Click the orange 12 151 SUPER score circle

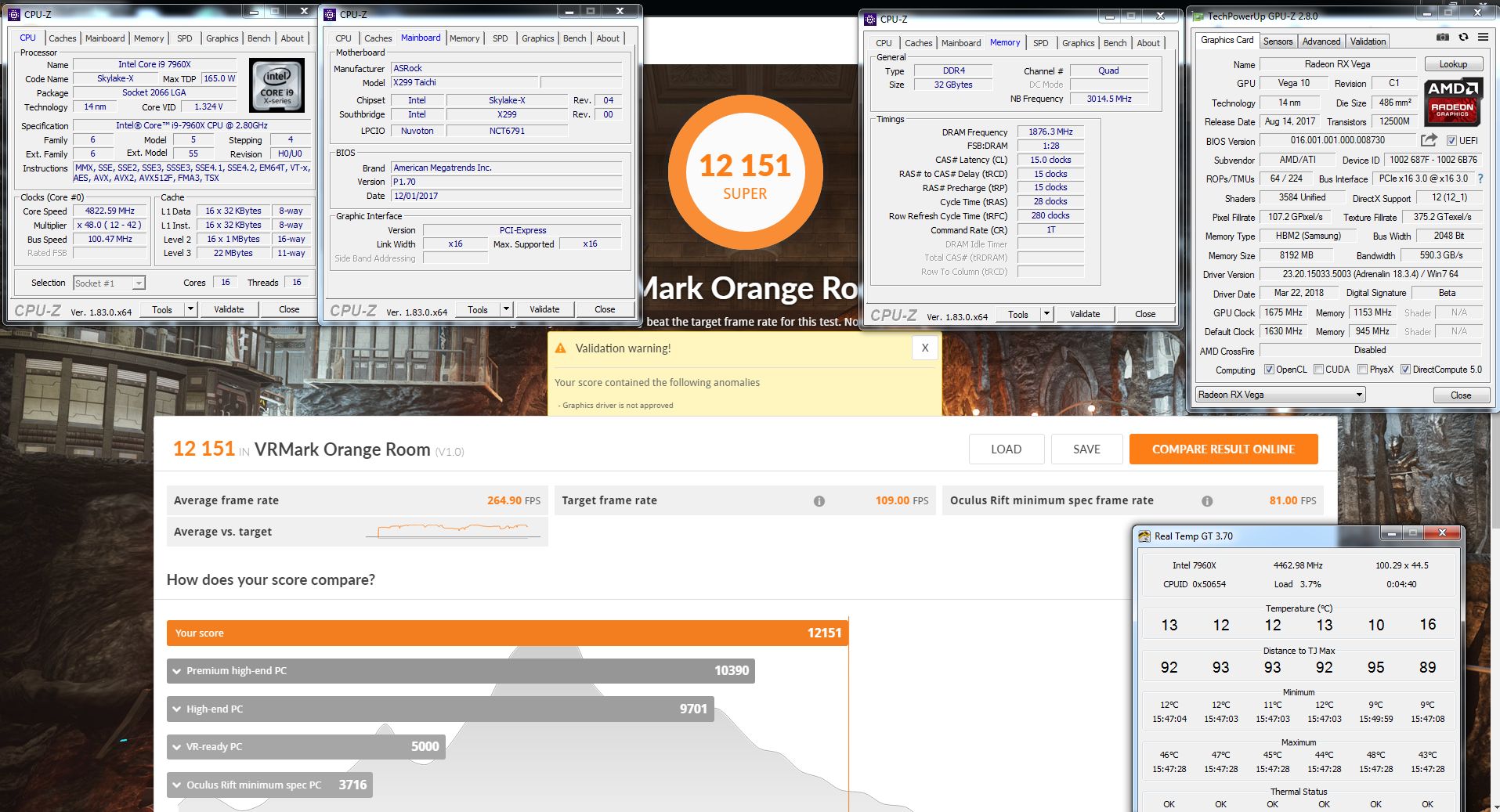[x=745, y=173]
